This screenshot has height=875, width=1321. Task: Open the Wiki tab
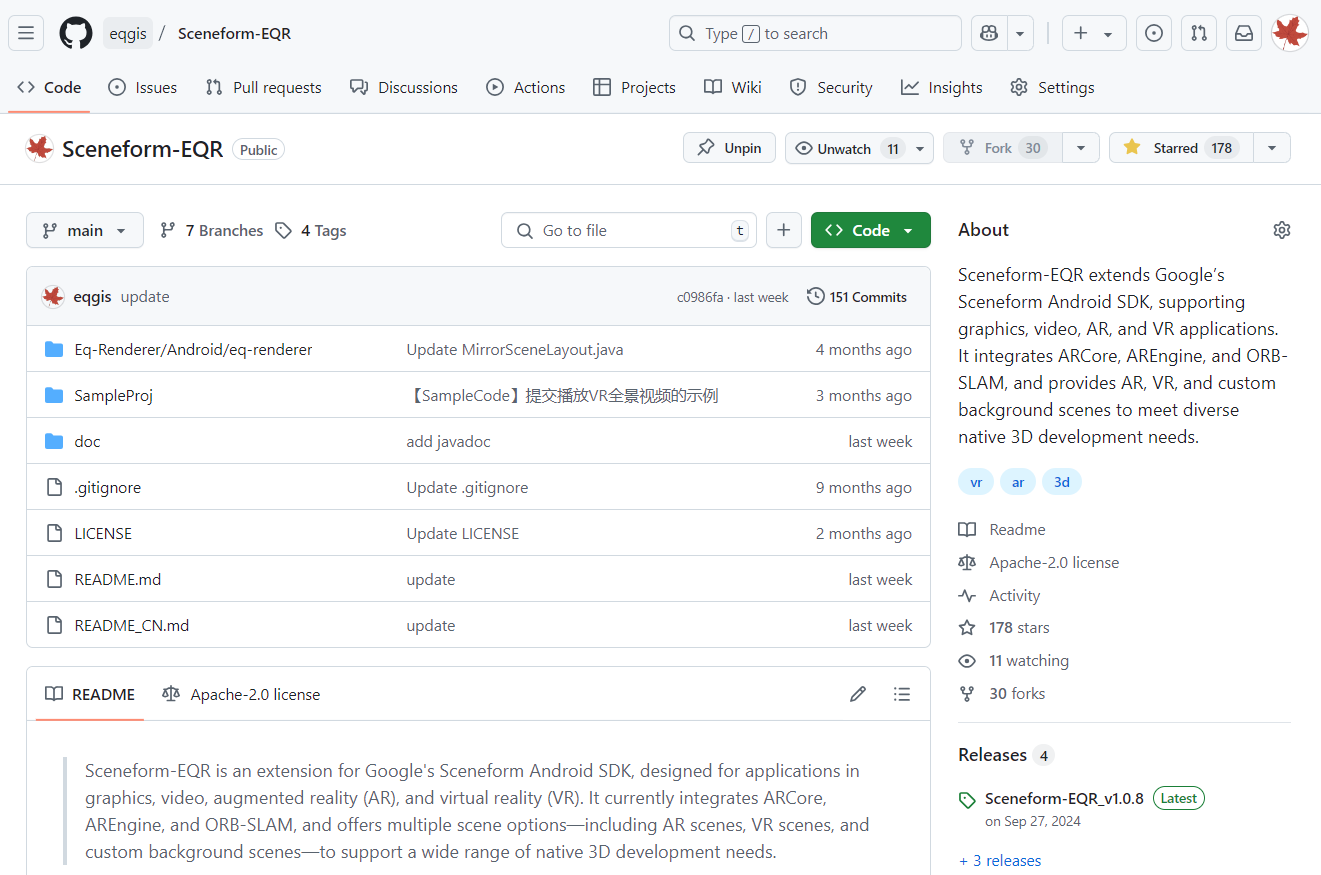[x=733, y=87]
